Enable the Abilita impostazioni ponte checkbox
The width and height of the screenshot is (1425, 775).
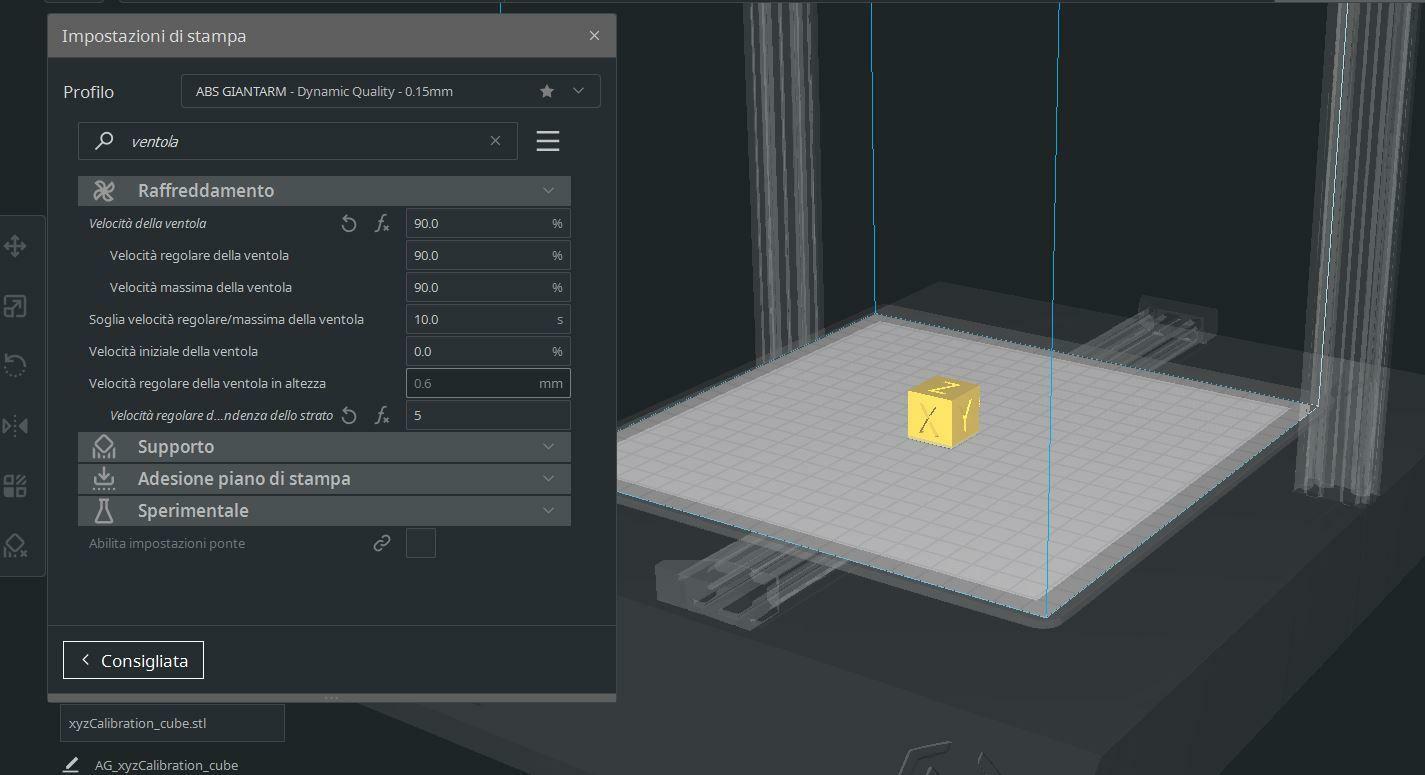(421, 544)
